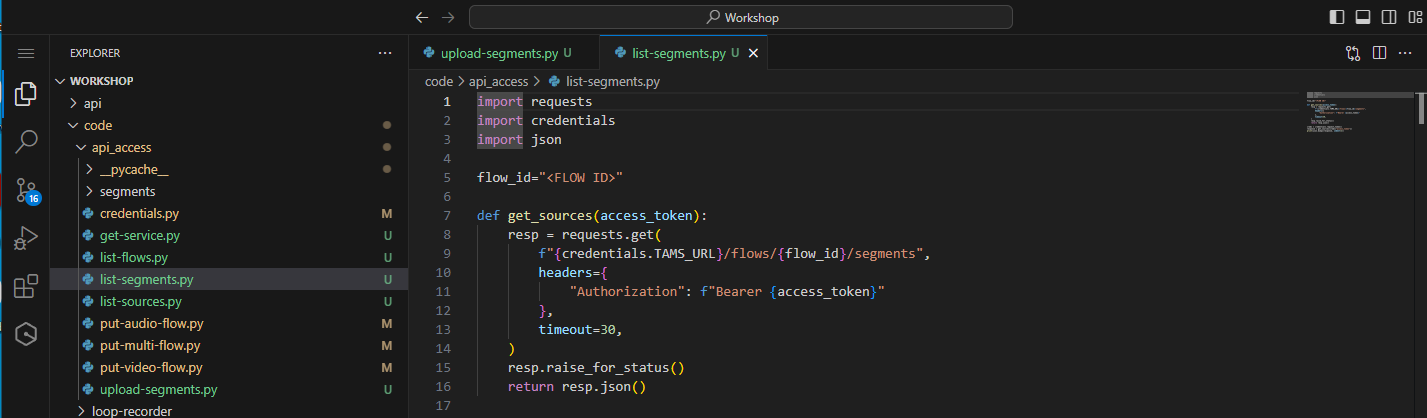The height and width of the screenshot is (418, 1427).
Task: Click the 'import requests' line
Action: 535,102
